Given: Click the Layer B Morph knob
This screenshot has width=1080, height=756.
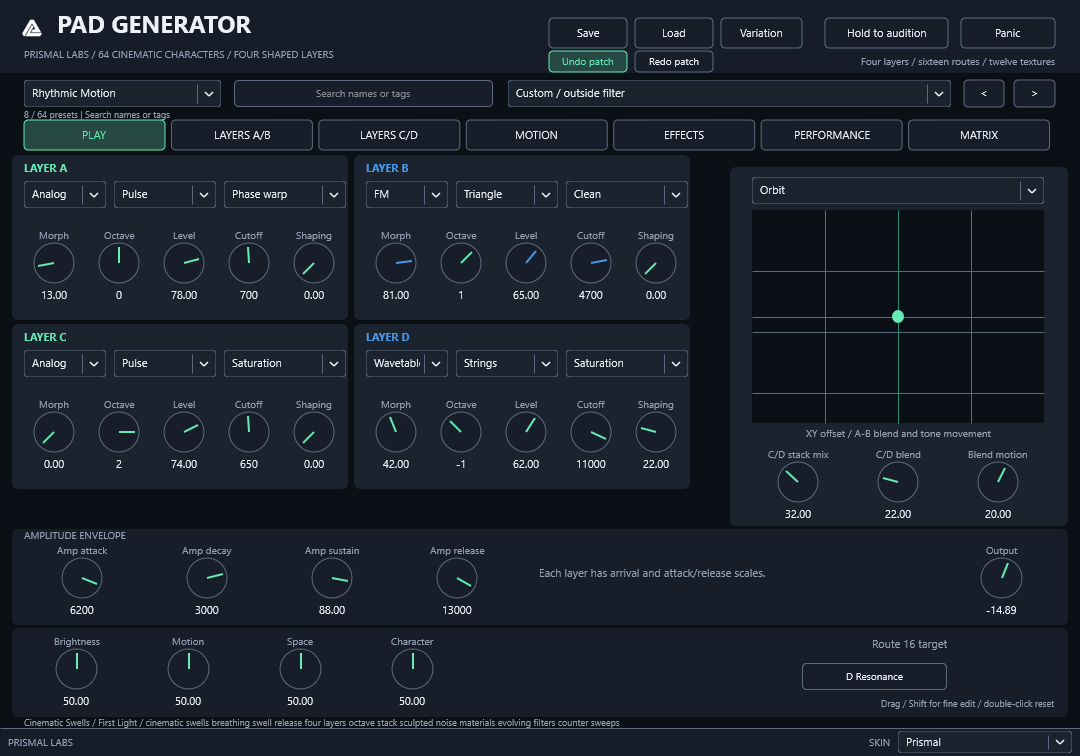Looking at the screenshot, I should click(x=396, y=263).
